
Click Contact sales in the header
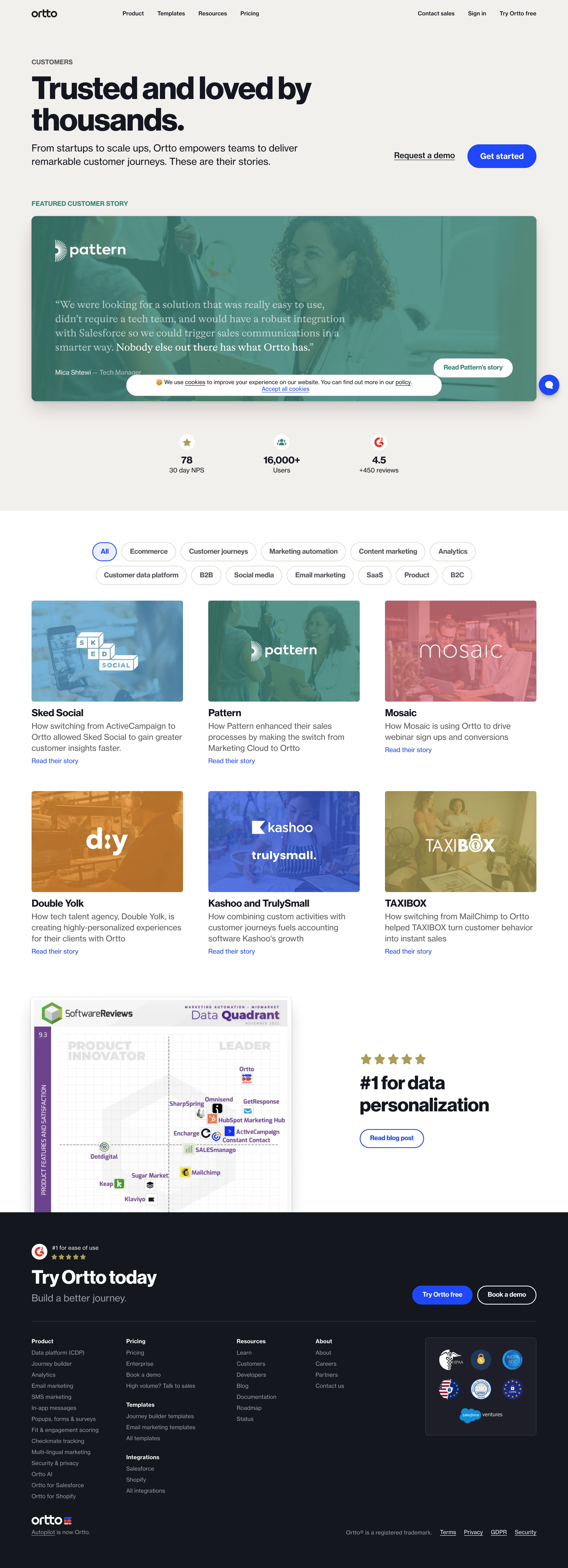coord(436,13)
